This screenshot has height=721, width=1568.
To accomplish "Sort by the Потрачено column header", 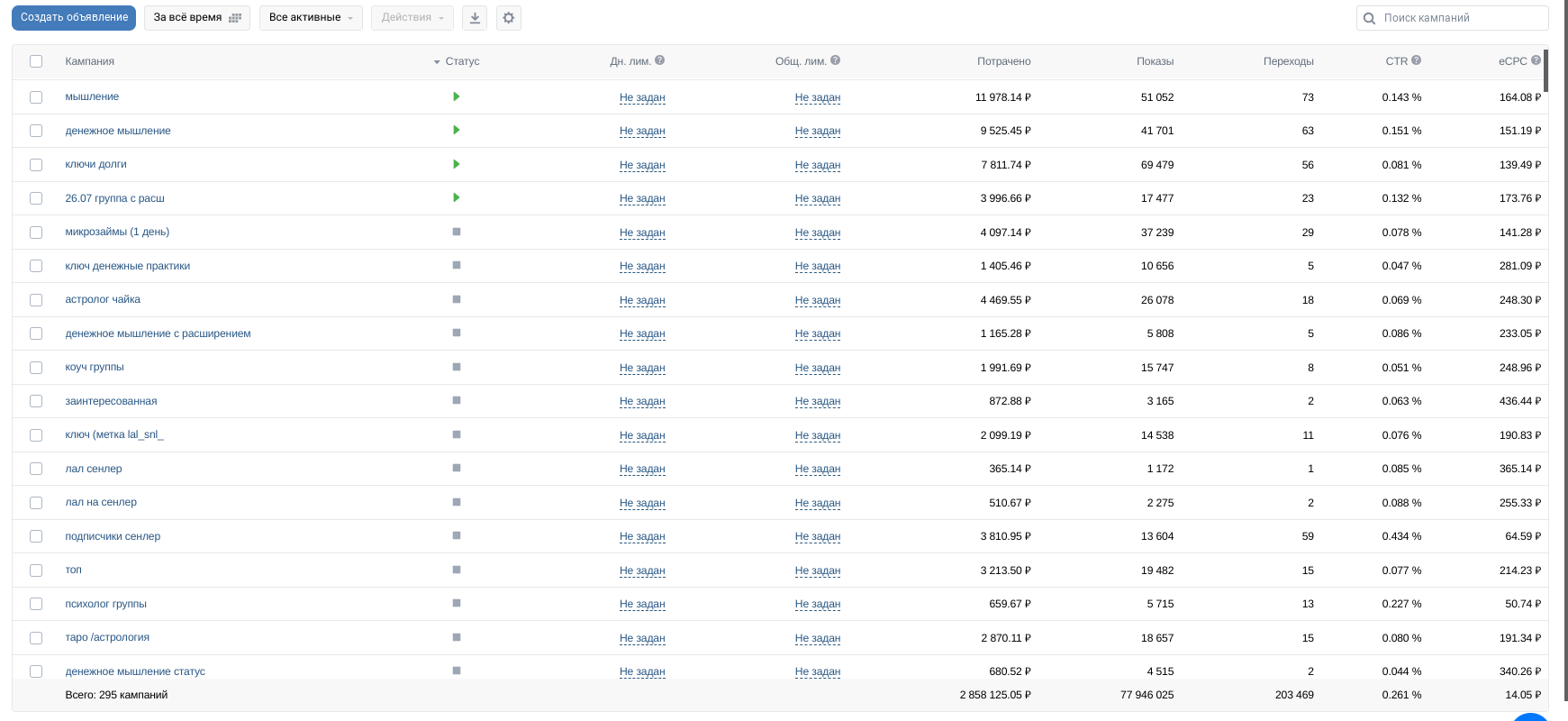I will [1003, 61].
